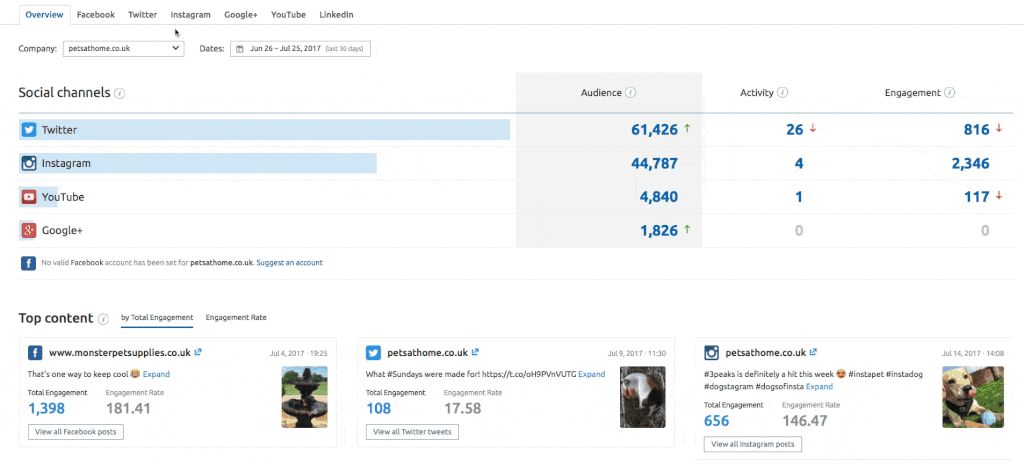Viewport: 1024px width, 464px height.
Task: Open the Dates range picker
Action: [300, 48]
